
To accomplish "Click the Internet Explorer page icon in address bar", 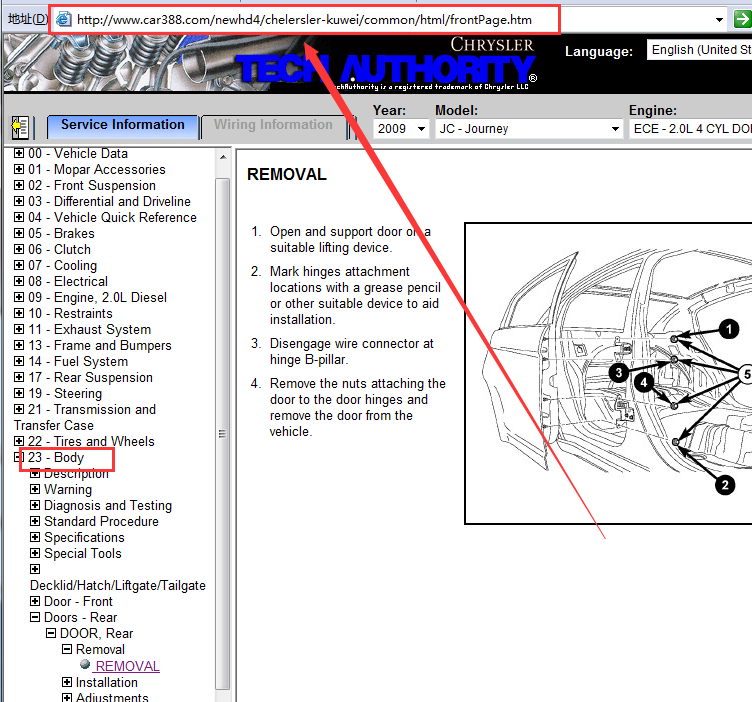I will pos(64,20).
